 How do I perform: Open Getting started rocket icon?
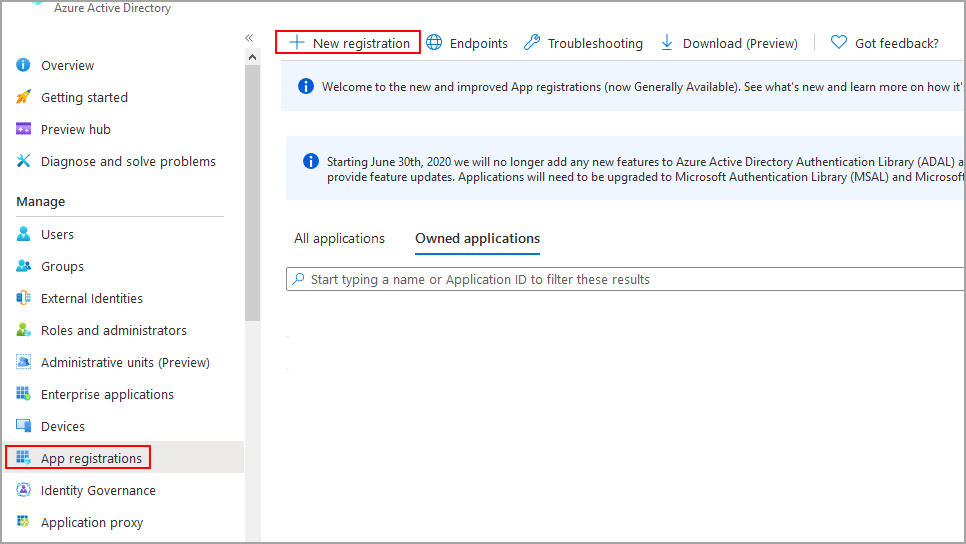coord(23,97)
